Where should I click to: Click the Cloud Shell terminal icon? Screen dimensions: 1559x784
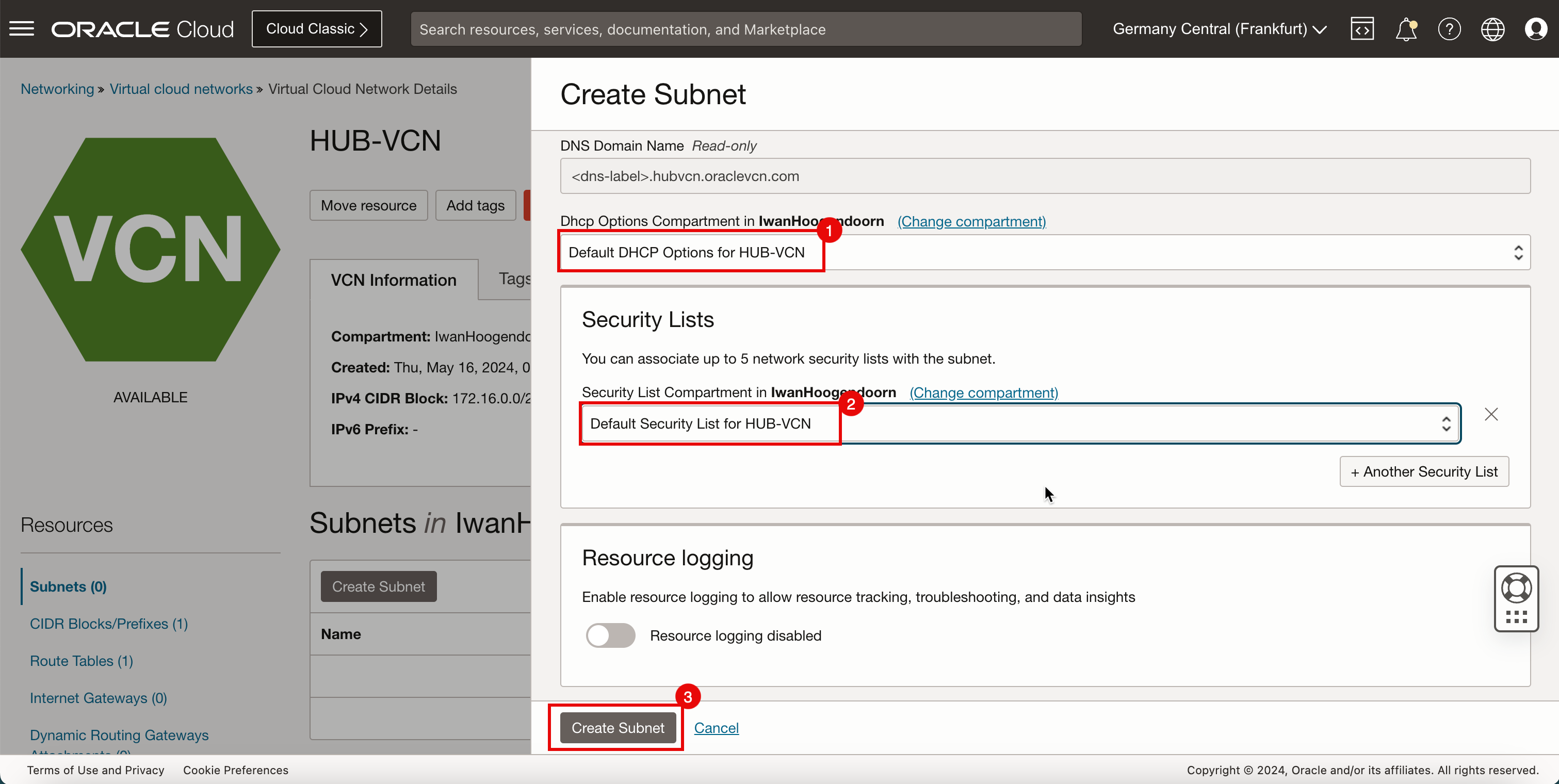click(1362, 29)
